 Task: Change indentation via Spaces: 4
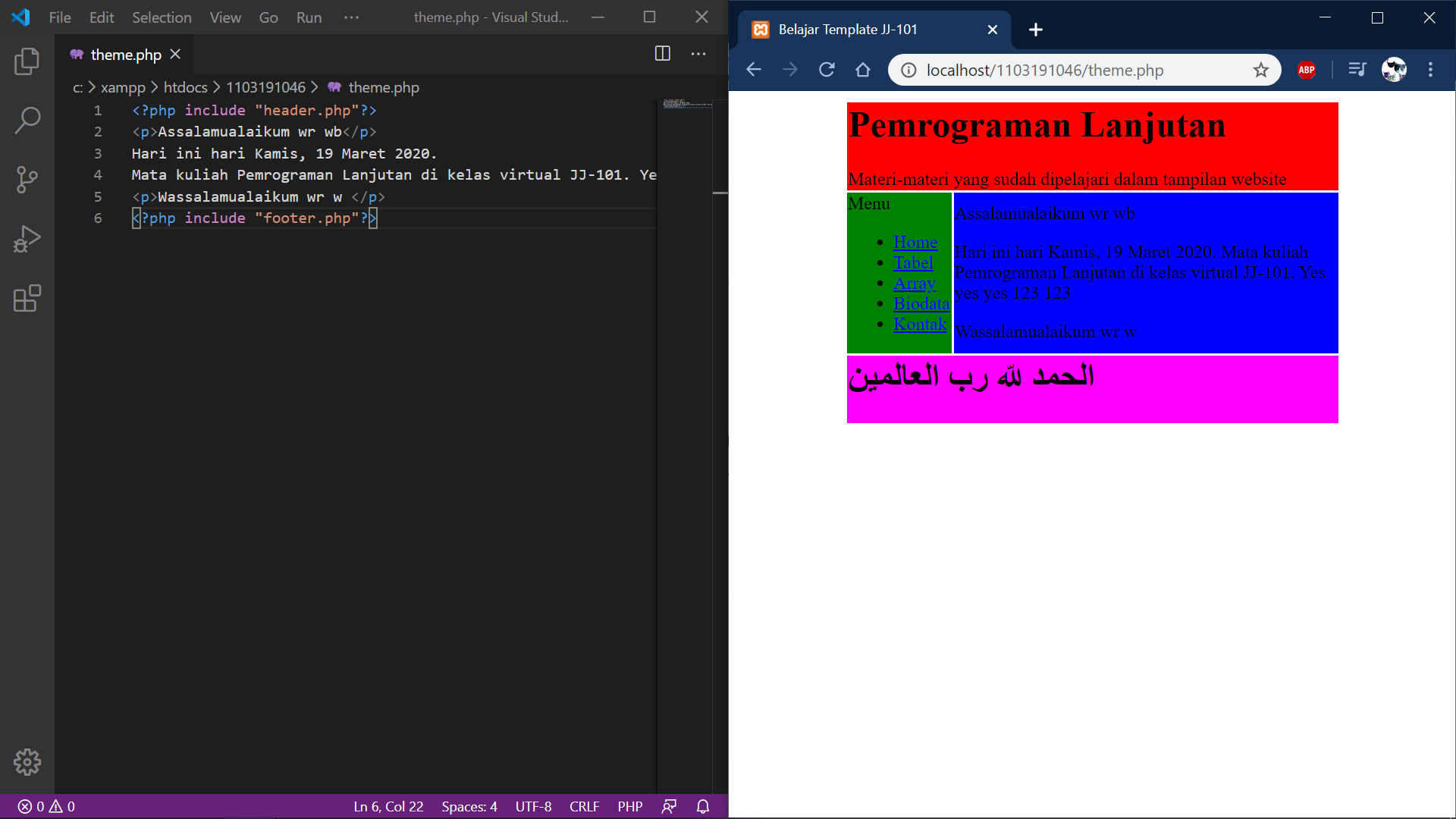click(x=469, y=806)
